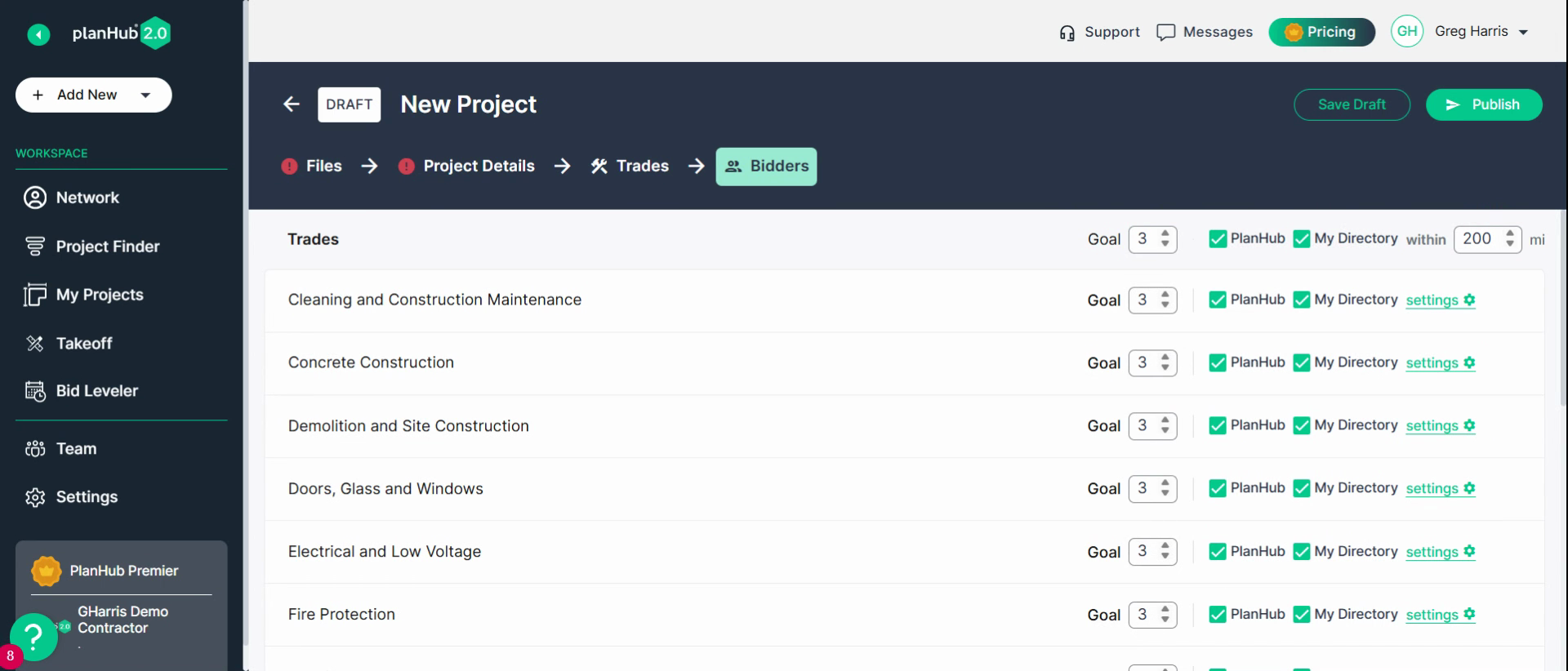Open settings for Concrete Construction
1568x671 pixels.
1441,363
